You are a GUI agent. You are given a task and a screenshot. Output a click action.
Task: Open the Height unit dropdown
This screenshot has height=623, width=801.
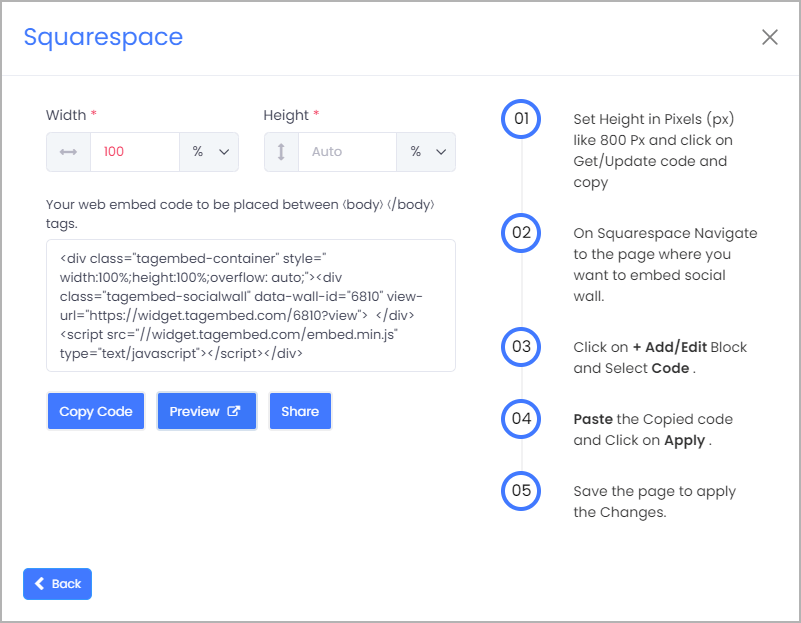click(426, 152)
